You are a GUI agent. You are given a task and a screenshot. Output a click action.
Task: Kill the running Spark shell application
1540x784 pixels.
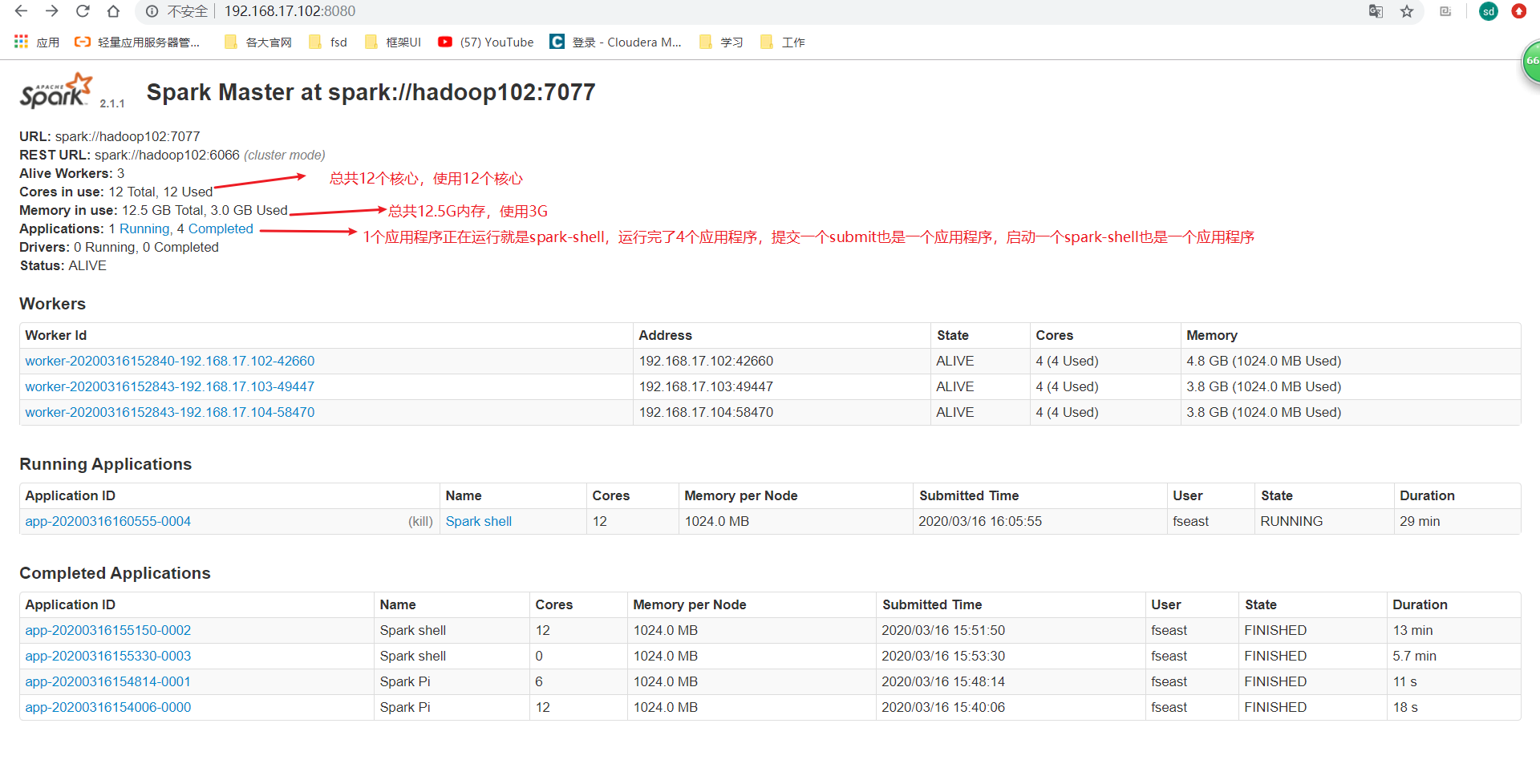click(420, 521)
